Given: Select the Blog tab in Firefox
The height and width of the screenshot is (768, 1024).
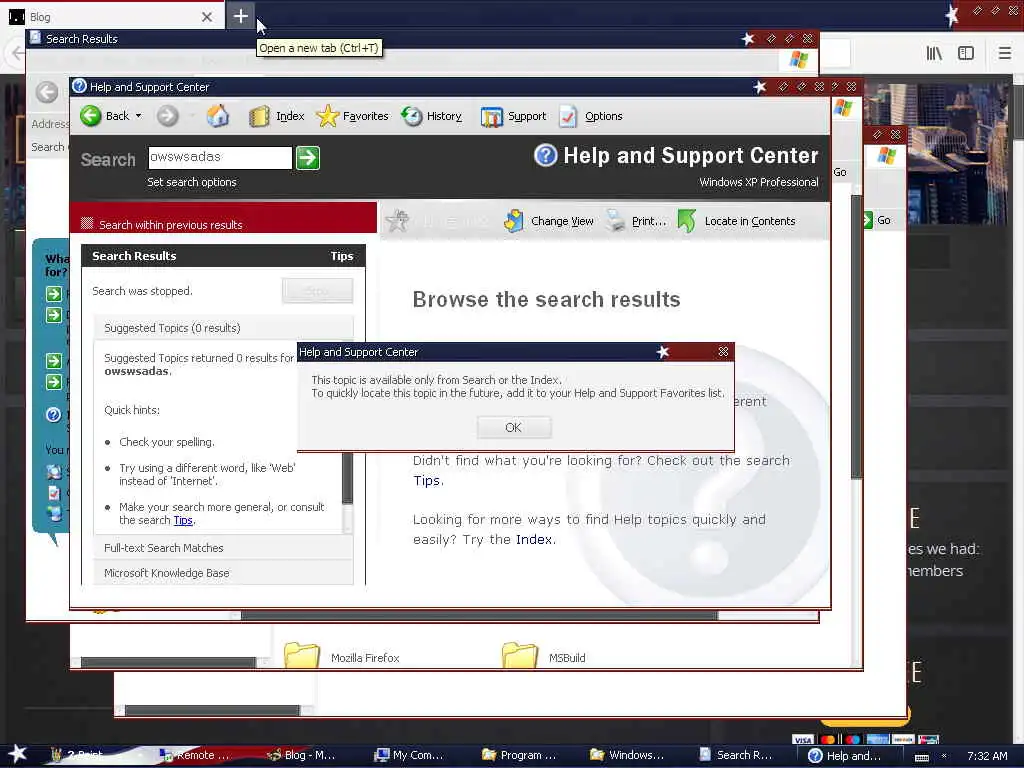Looking at the screenshot, I should click(111, 17).
